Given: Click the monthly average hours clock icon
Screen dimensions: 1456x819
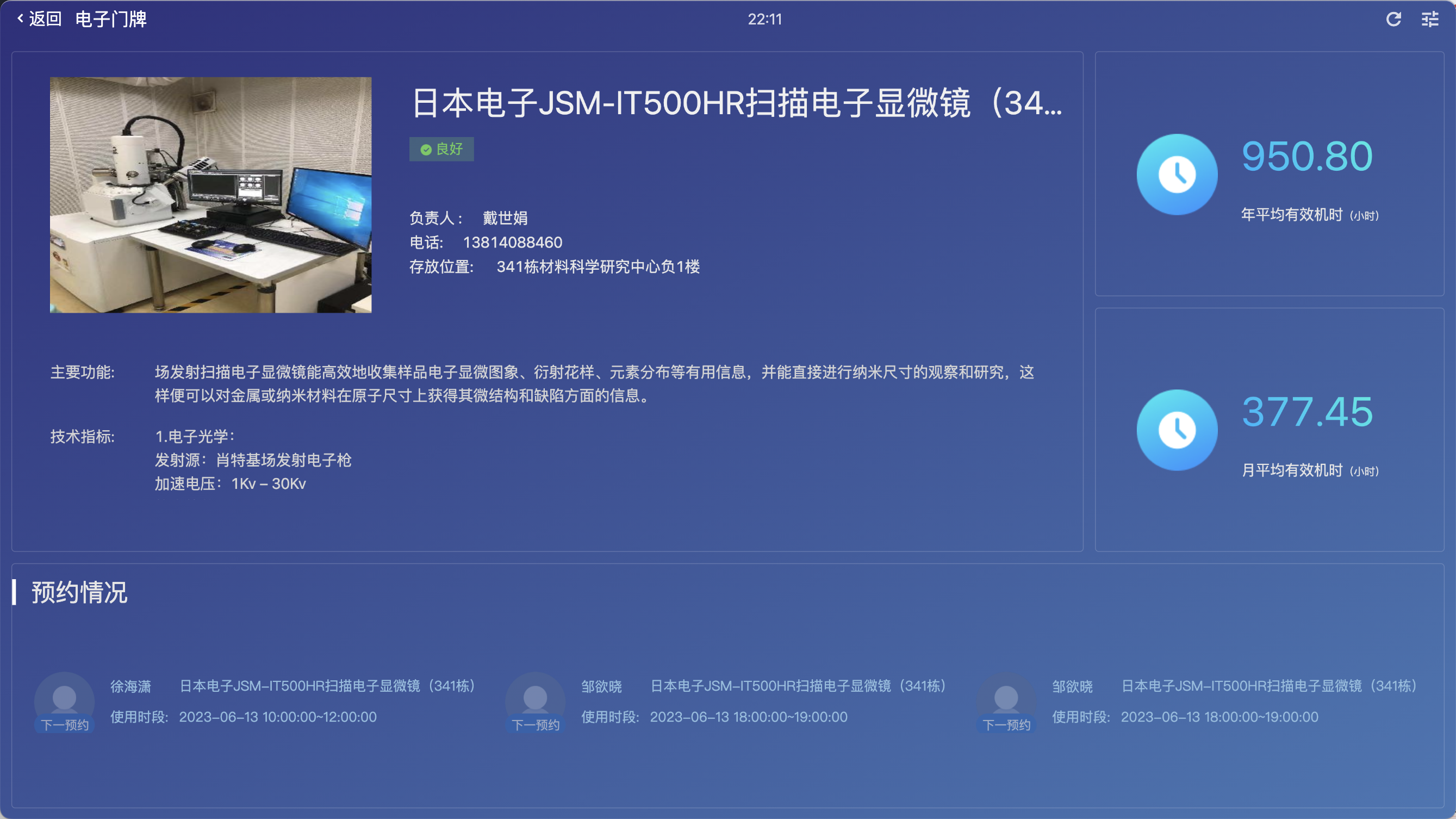Looking at the screenshot, I should click(x=1177, y=430).
